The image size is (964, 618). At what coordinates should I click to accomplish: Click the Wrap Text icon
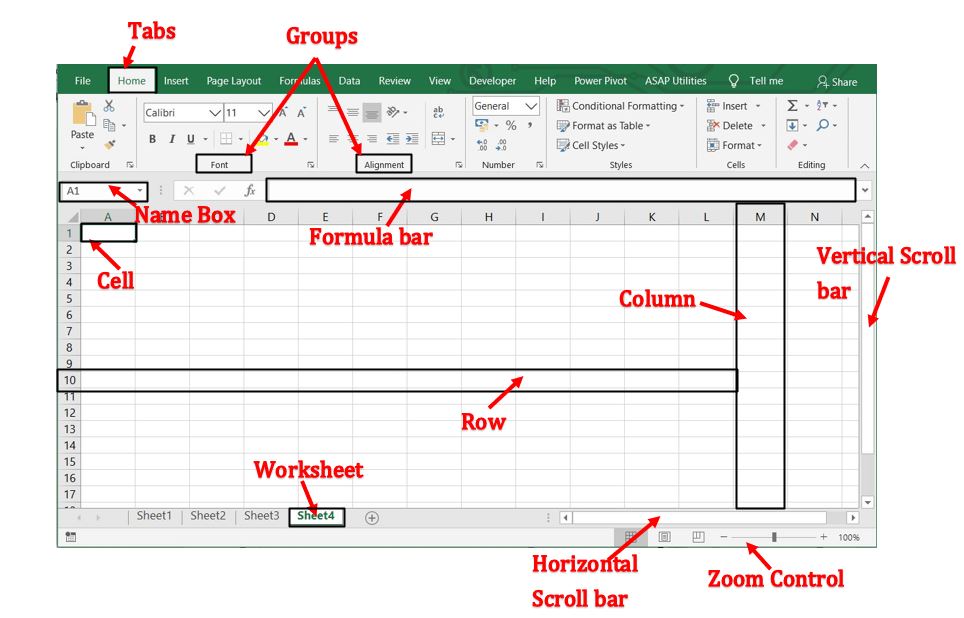tap(439, 110)
